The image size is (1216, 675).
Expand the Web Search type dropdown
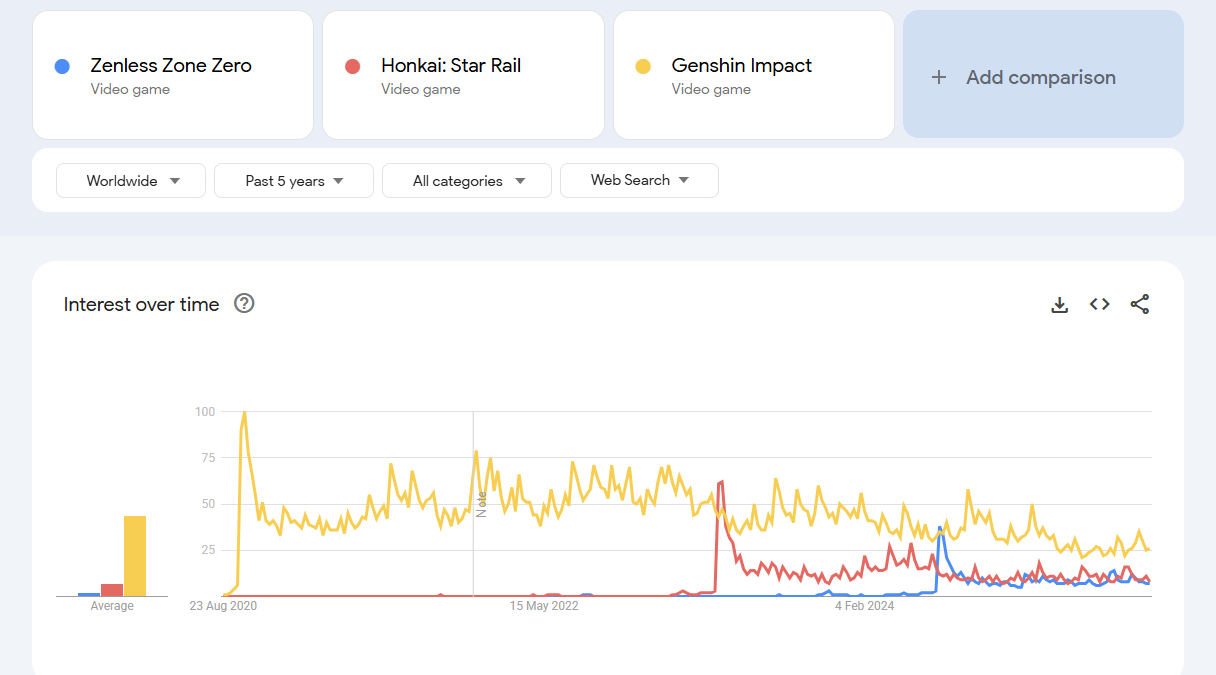[x=639, y=181]
